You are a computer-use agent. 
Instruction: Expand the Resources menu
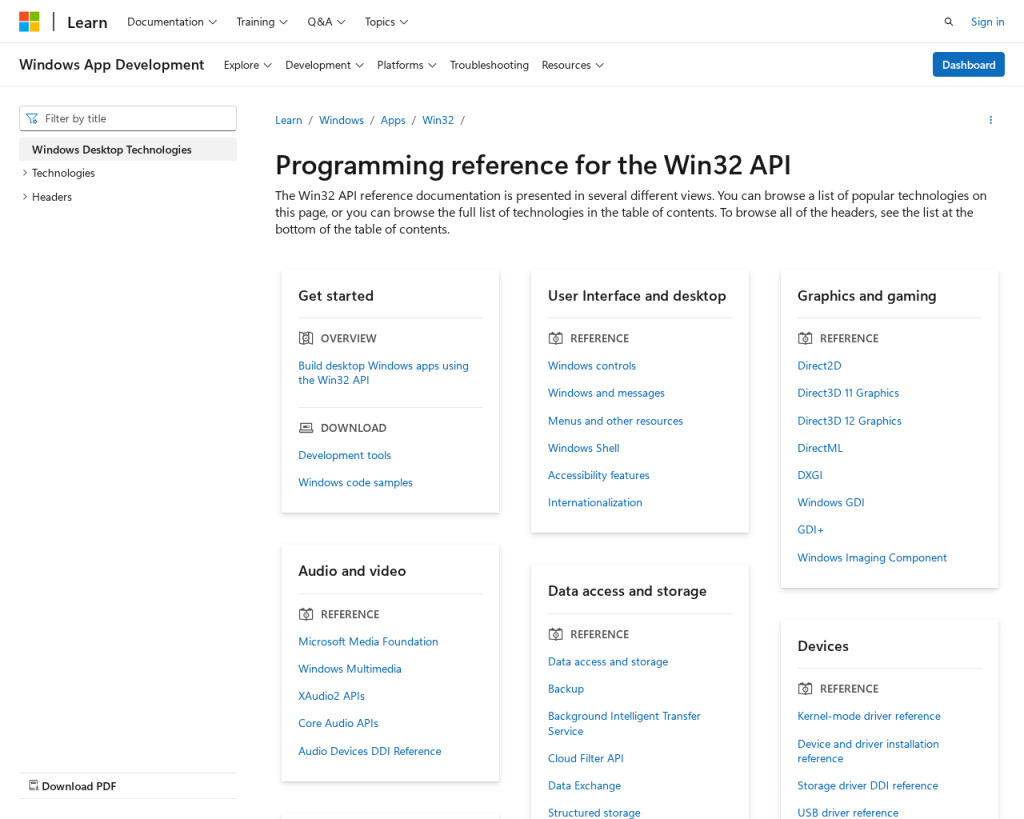572,65
